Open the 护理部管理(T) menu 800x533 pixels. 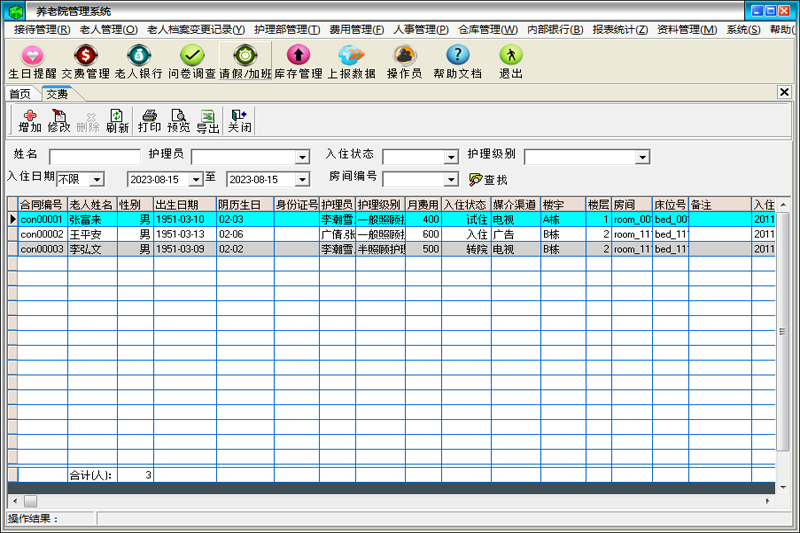[x=287, y=30]
